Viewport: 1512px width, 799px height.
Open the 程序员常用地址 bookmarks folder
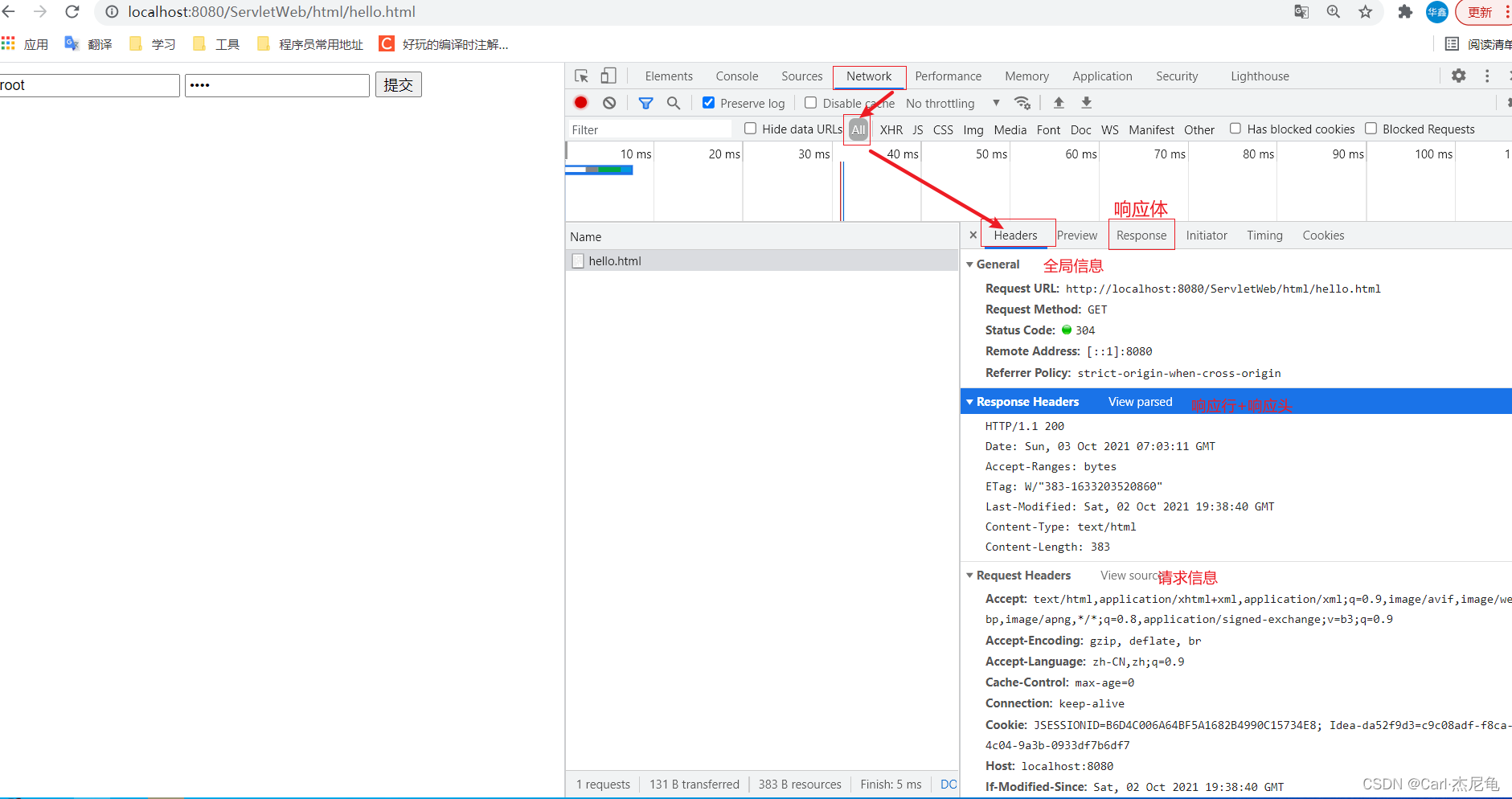click(310, 43)
